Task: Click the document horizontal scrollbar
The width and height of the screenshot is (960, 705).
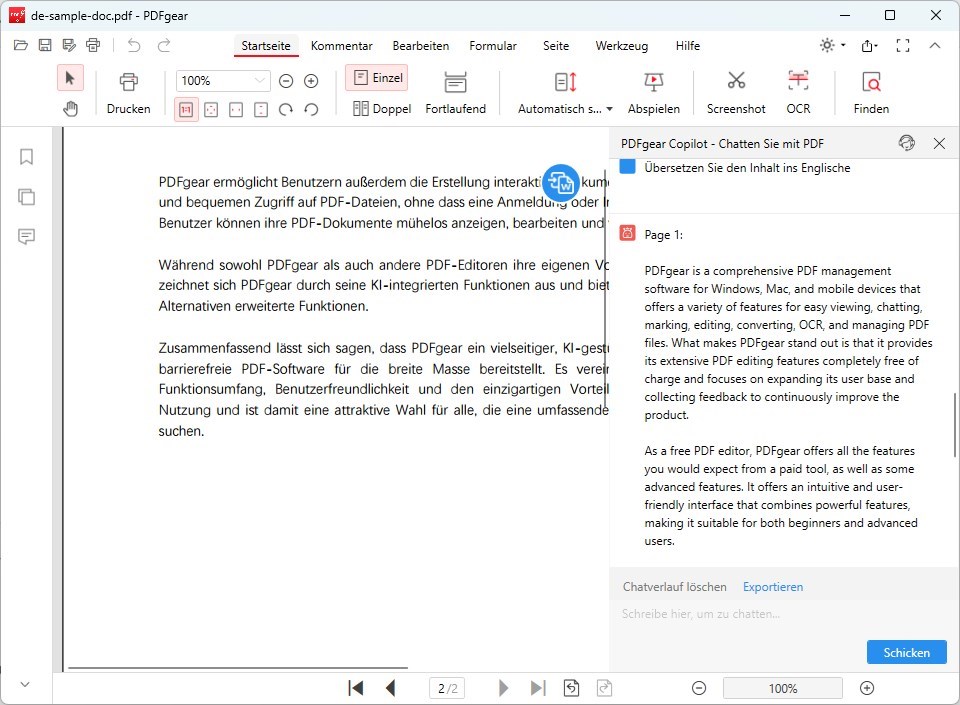Action: (x=238, y=668)
